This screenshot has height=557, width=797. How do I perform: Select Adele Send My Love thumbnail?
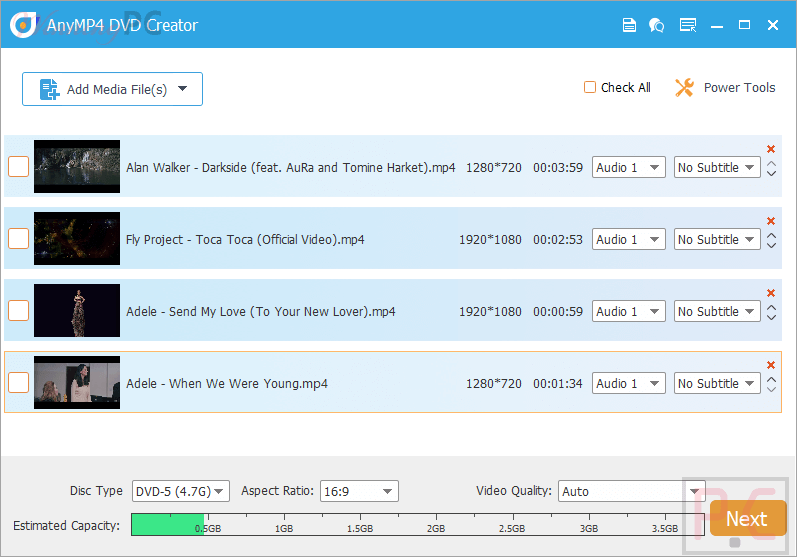[x=77, y=311]
